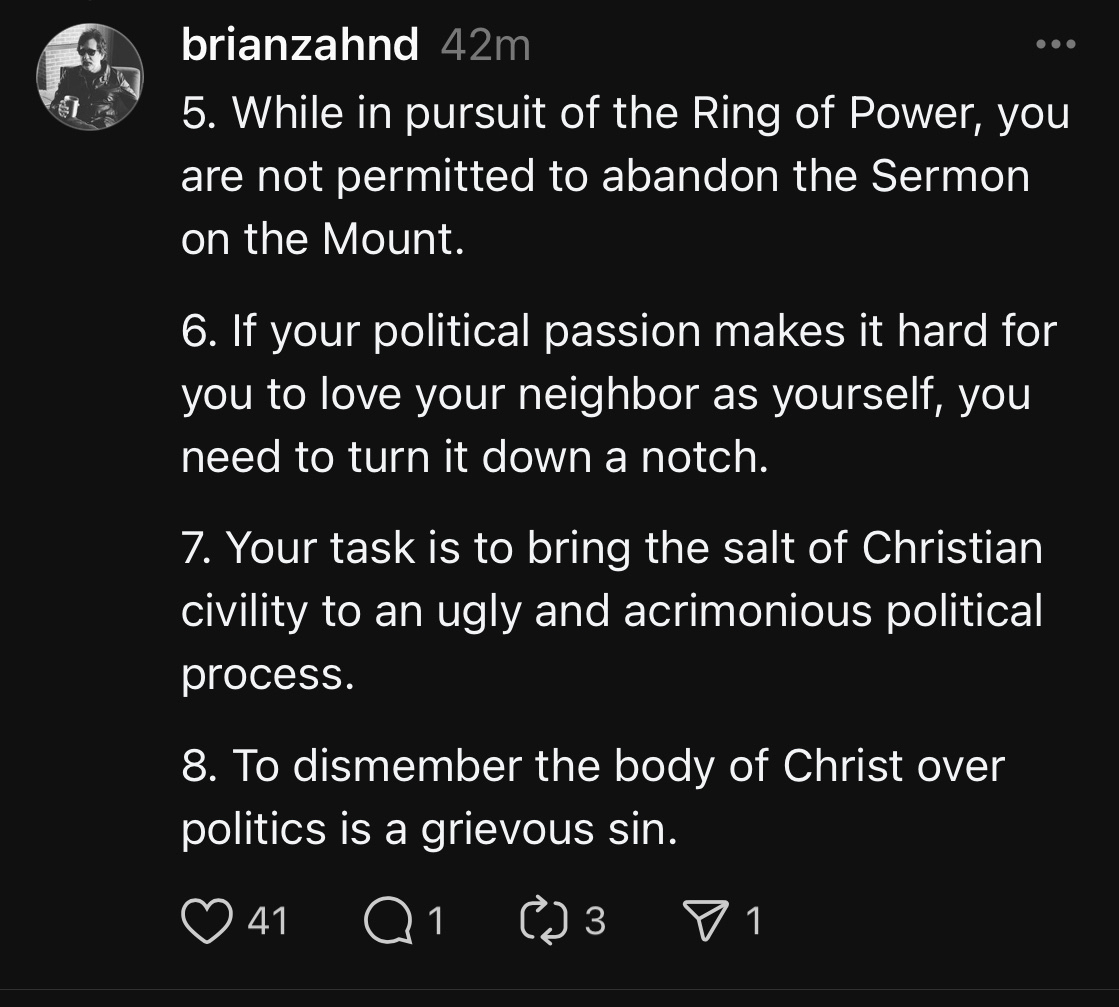This screenshot has height=1007, width=1119.
Task: Click the 42m post timestamp
Action: [486, 46]
